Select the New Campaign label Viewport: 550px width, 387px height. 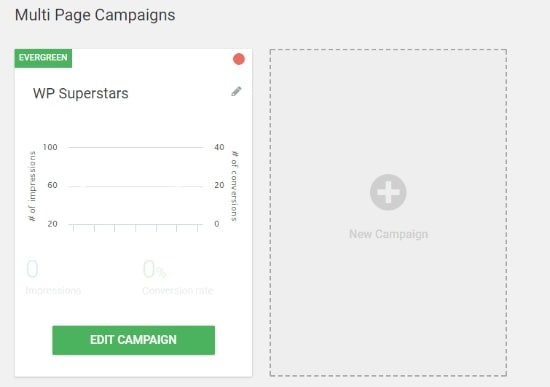(388, 234)
